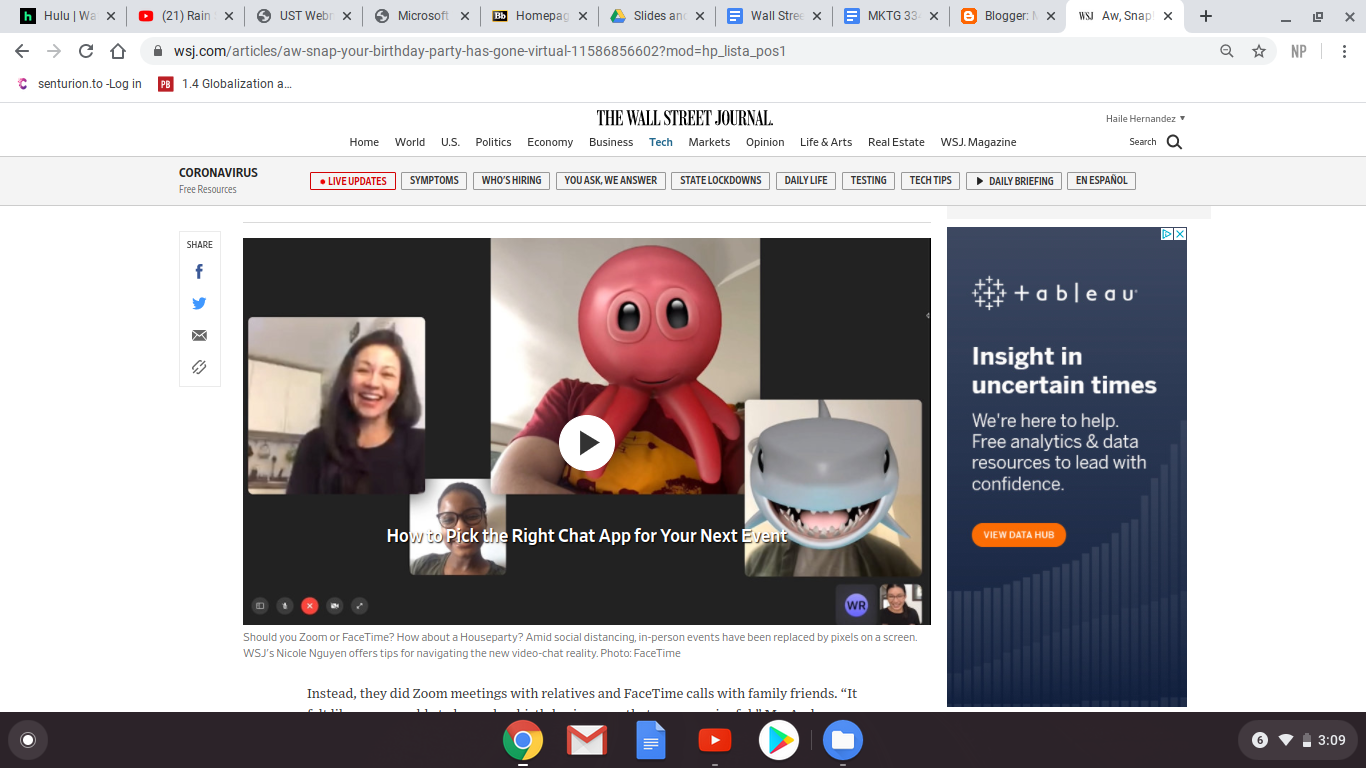1366x768 pixels.
Task: Share article on Twitter icon
Action: [x=199, y=303]
